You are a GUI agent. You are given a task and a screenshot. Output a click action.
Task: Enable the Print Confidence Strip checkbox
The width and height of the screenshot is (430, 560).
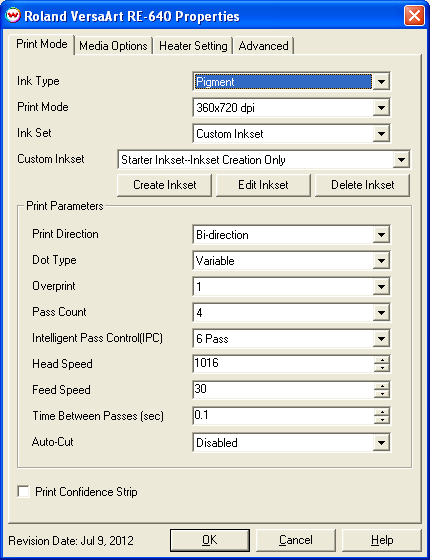coord(24,491)
